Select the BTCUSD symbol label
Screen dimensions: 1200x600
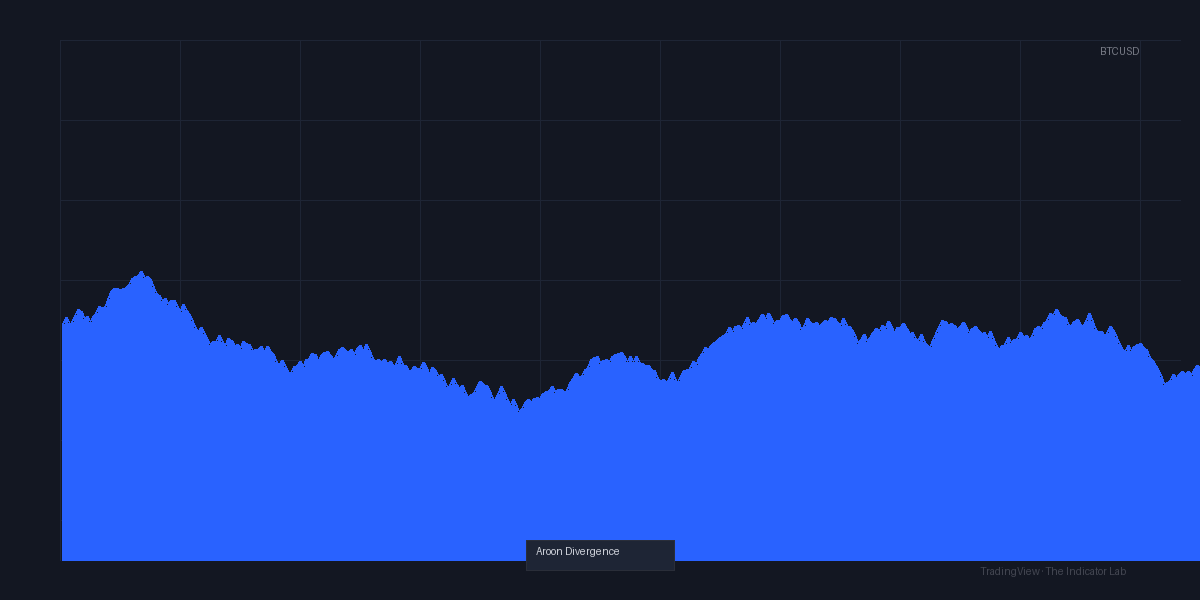point(1119,51)
